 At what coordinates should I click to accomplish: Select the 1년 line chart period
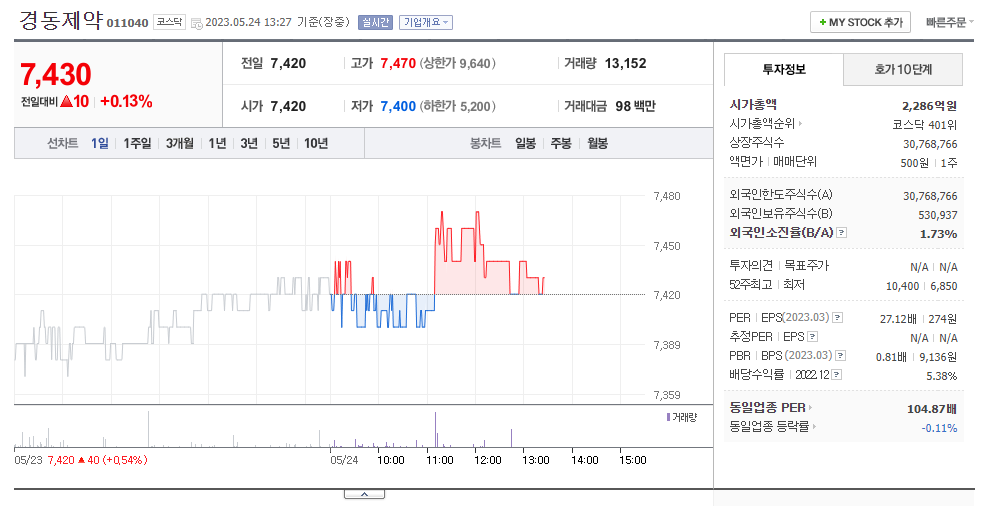point(217,143)
